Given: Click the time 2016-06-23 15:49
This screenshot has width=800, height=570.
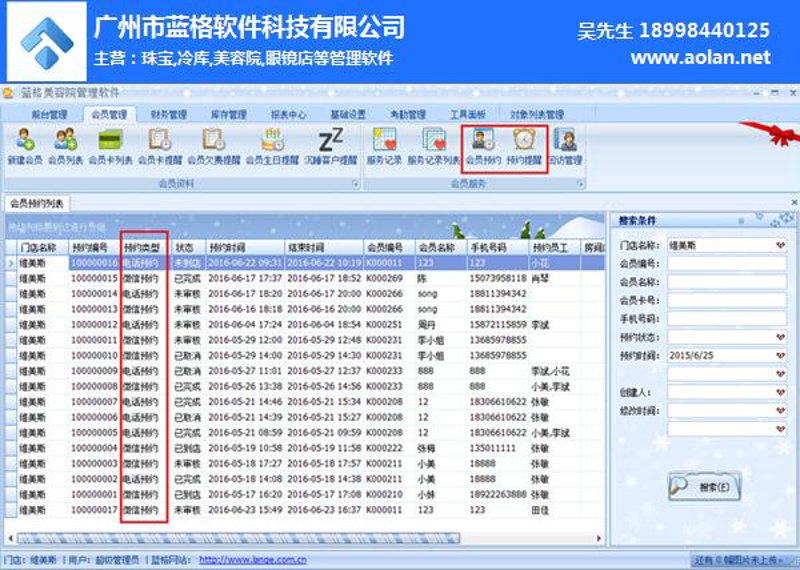Looking at the screenshot, I should [245, 510].
